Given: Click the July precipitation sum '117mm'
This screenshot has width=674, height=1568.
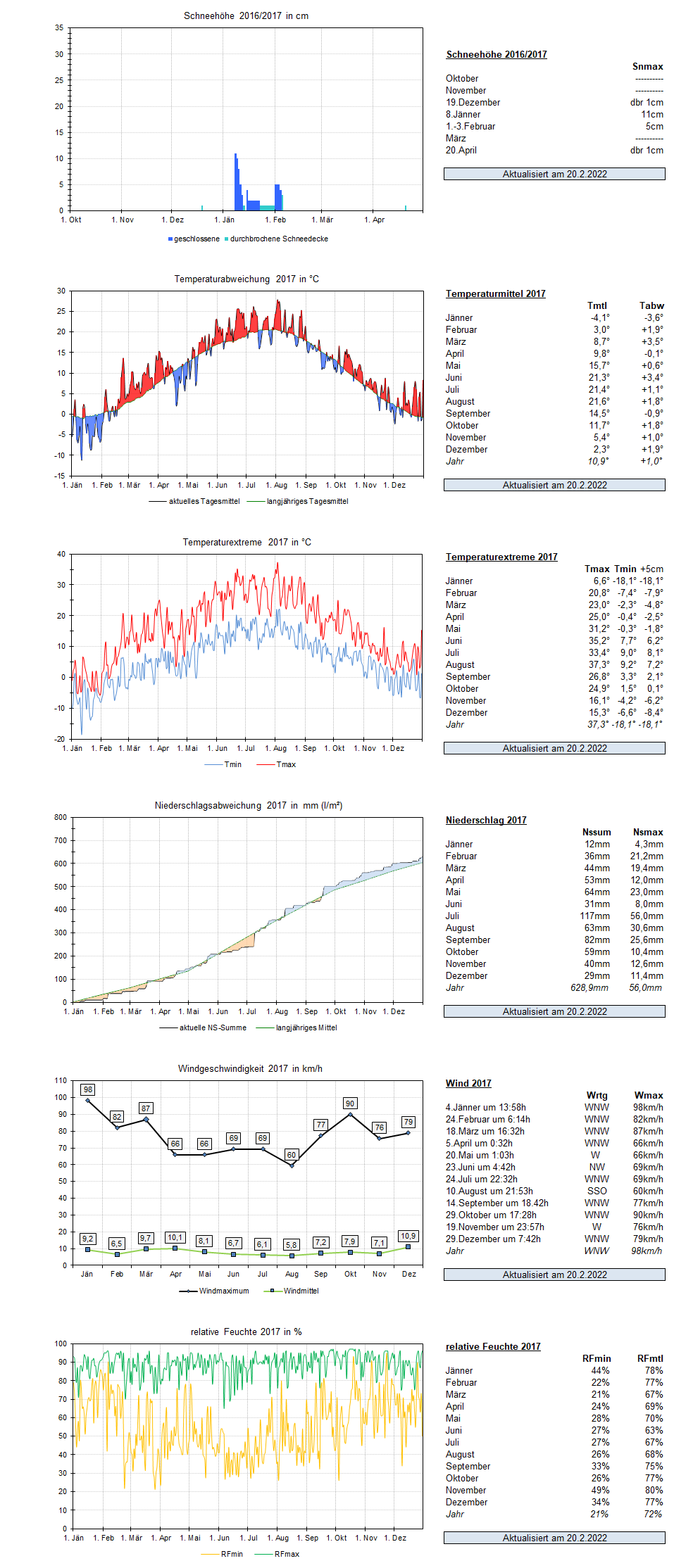Looking at the screenshot, I should tap(595, 916).
